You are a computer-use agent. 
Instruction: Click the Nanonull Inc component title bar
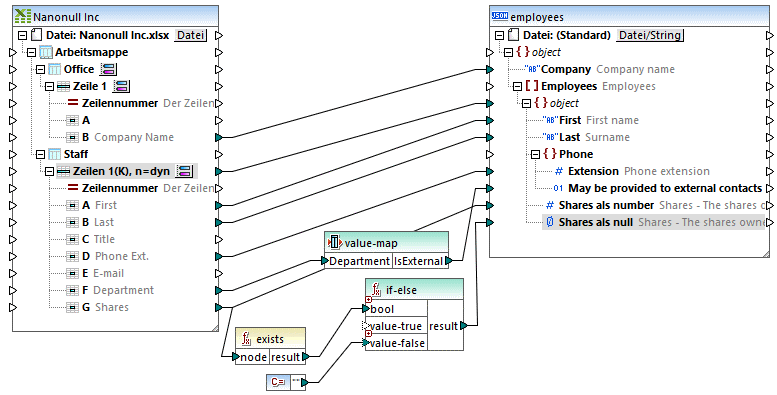click(x=115, y=16)
